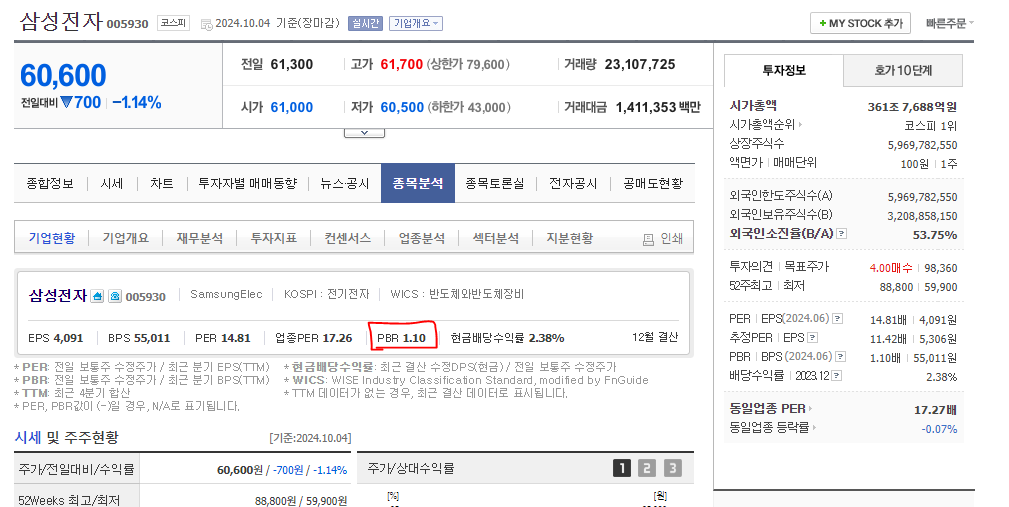Image resolution: width=1009 pixels, height=507 pixels.
Task: Select the active 종목분석 tab
Action: 418,183
